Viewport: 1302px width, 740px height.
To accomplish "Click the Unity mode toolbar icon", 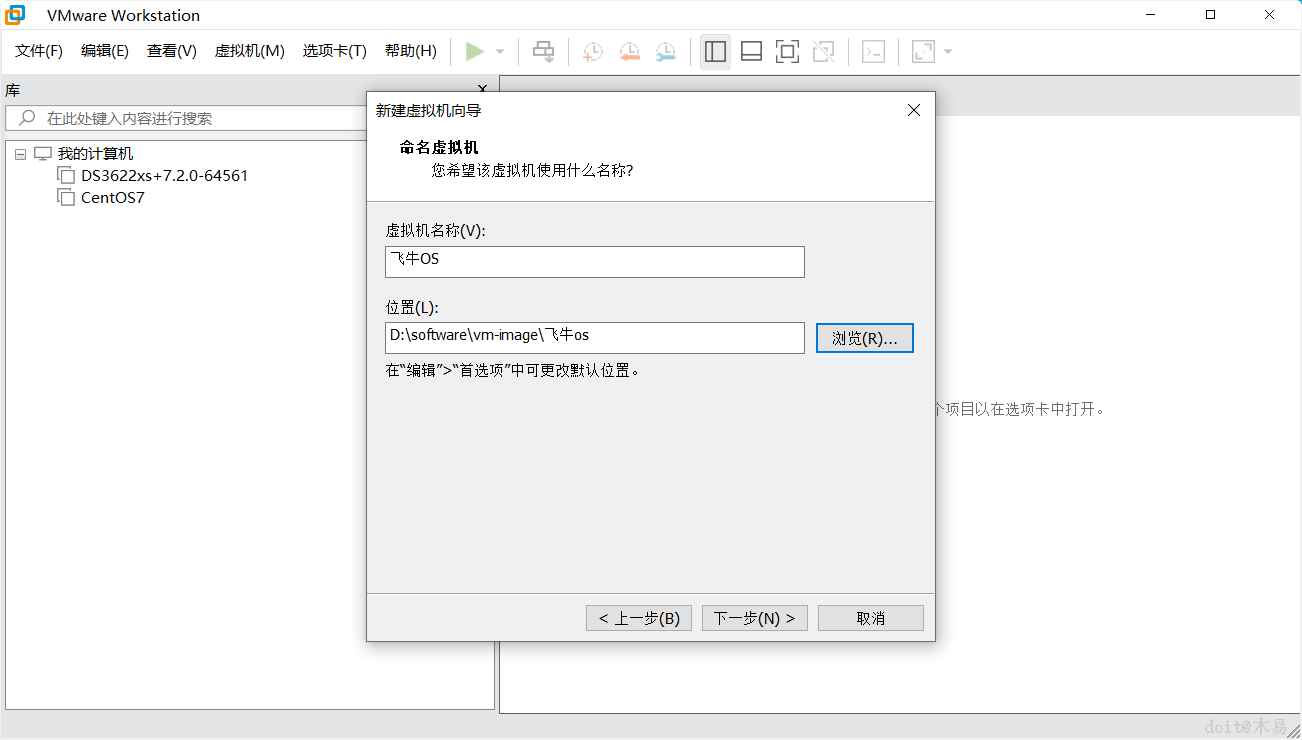I will [x=823, y=50].
